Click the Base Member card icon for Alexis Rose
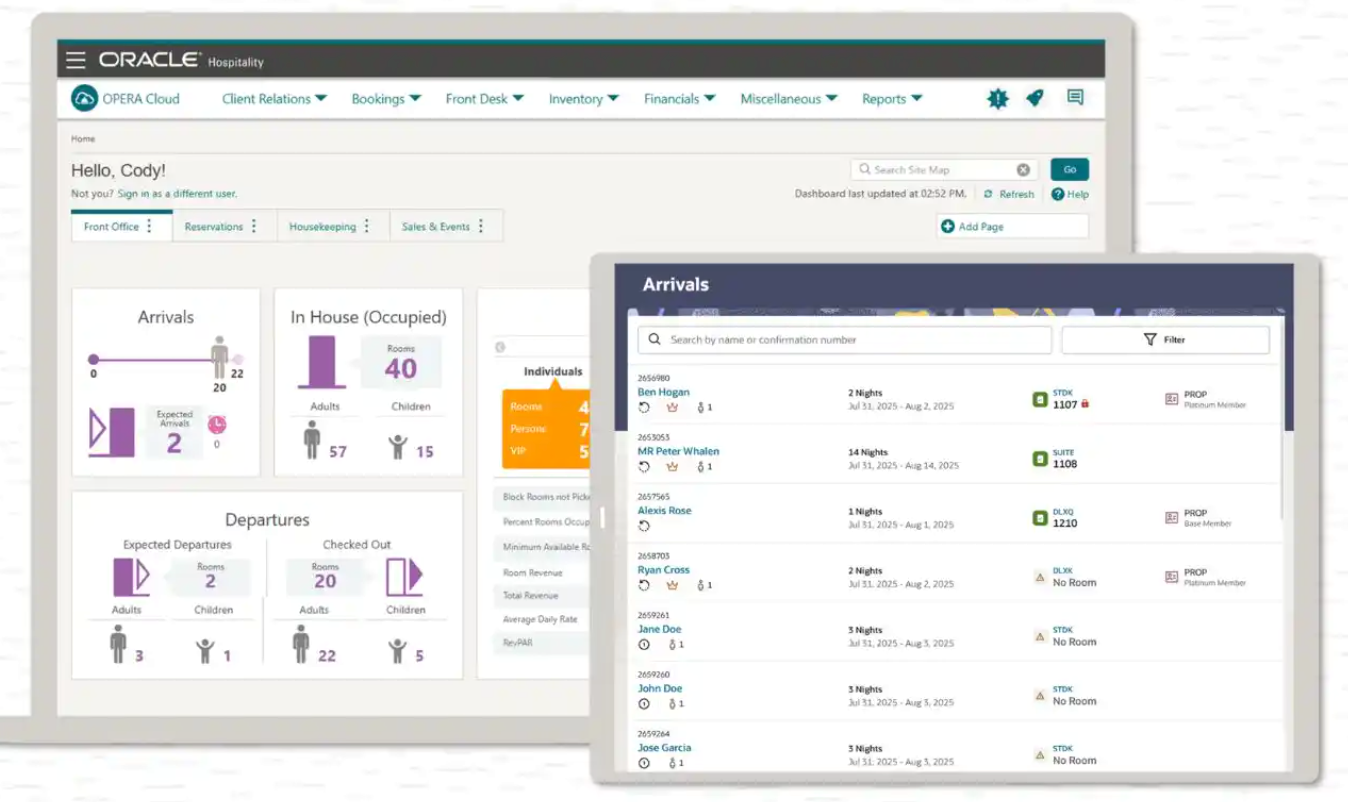The height and width of the screenshot is (802, 1348). (1171, 518)
